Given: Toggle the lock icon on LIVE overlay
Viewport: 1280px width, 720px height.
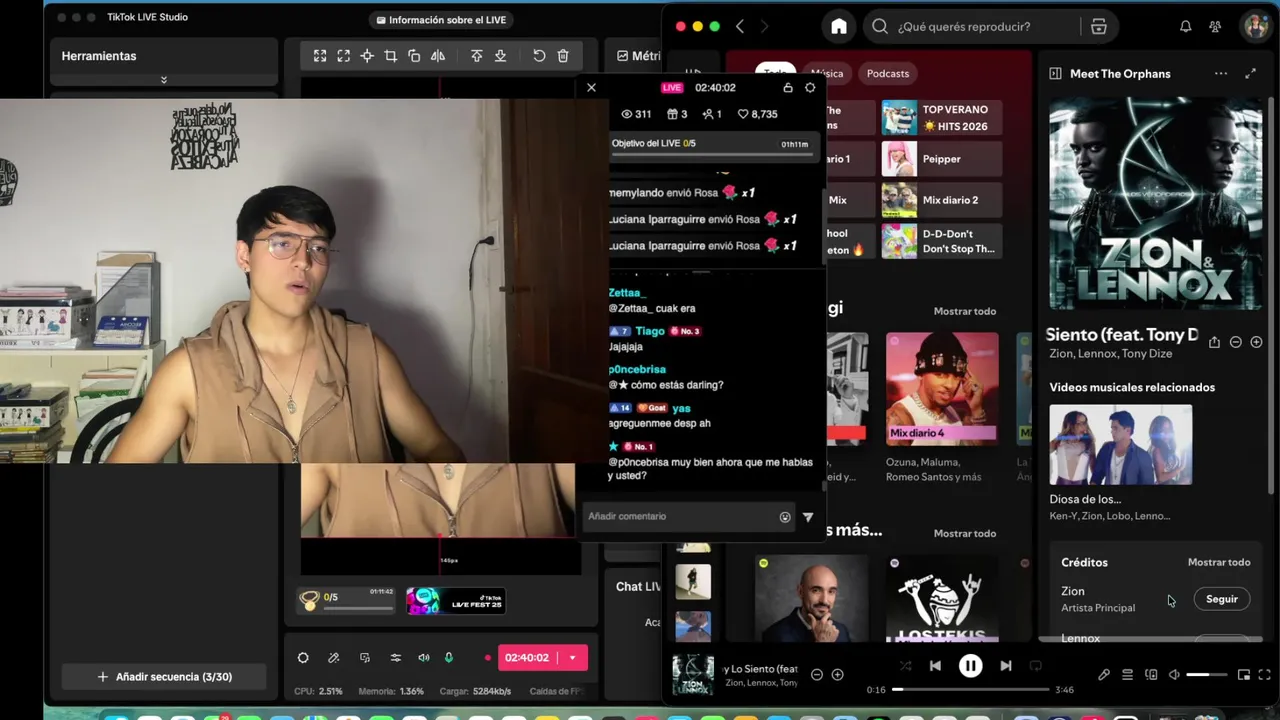Looking at the screenshot, I should (x=788, y=88).
